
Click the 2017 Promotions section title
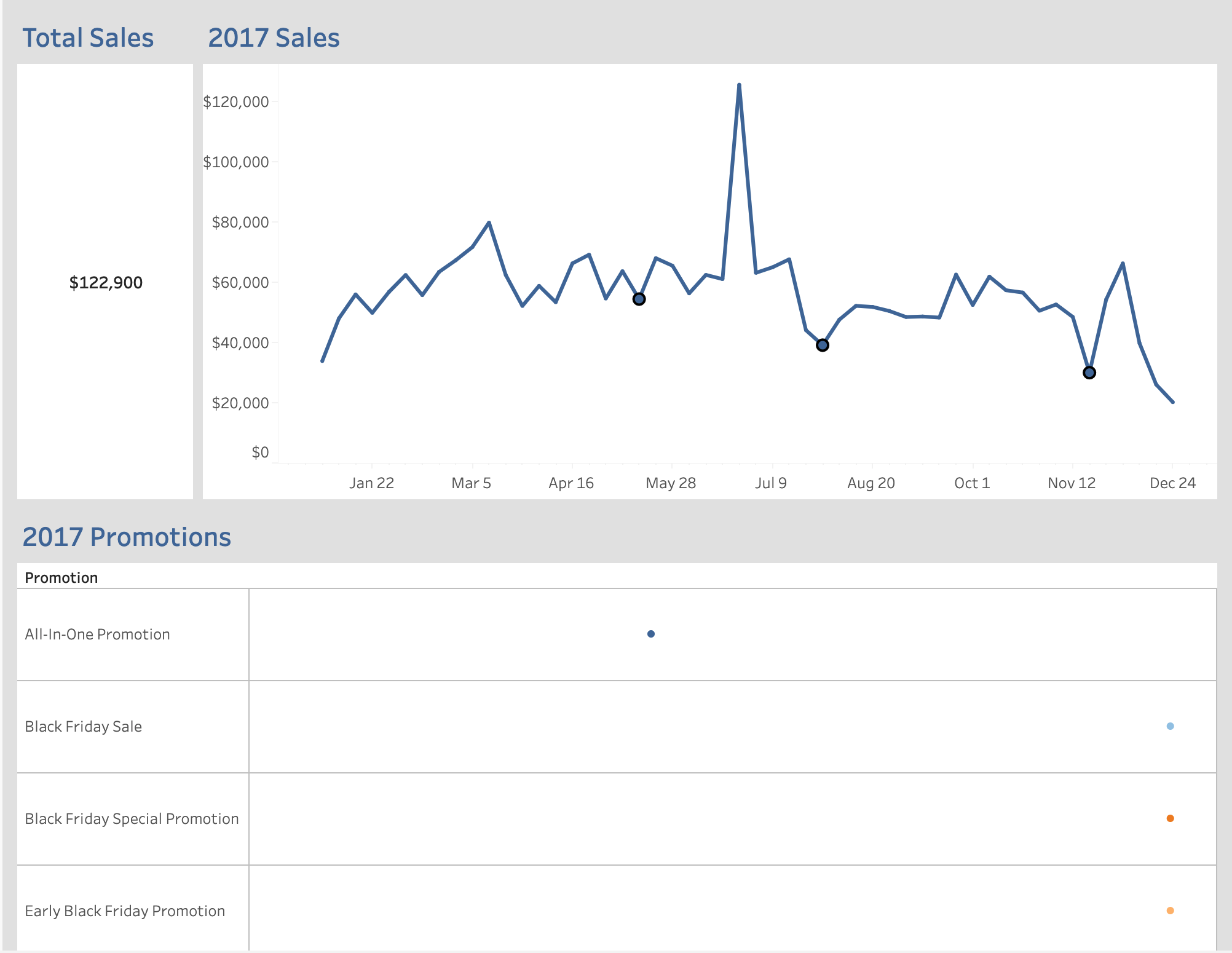pos(127,537)
